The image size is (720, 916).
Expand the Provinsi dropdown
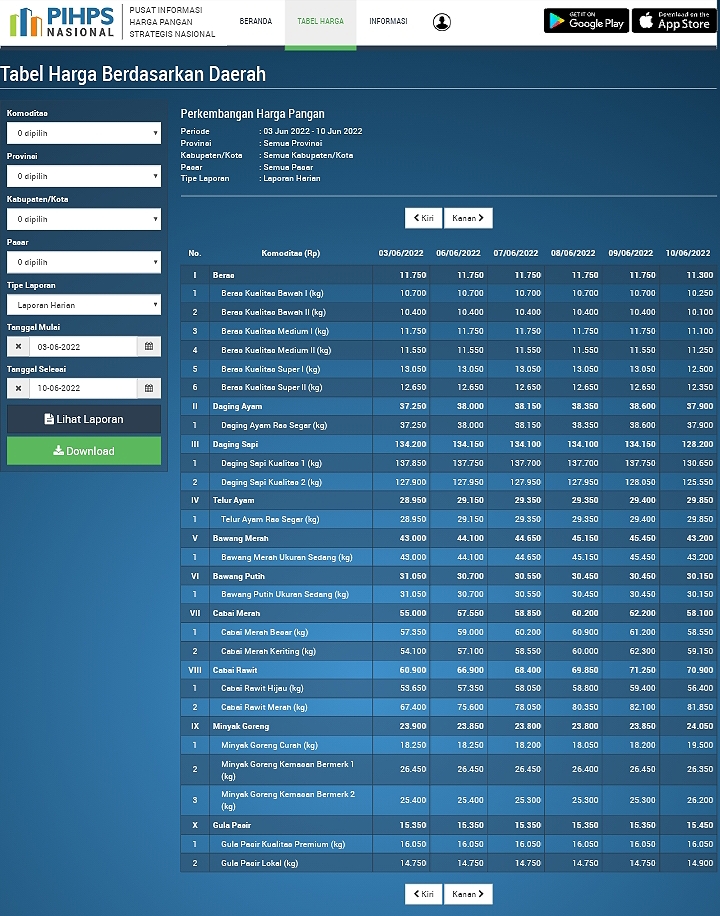(84, 176)
